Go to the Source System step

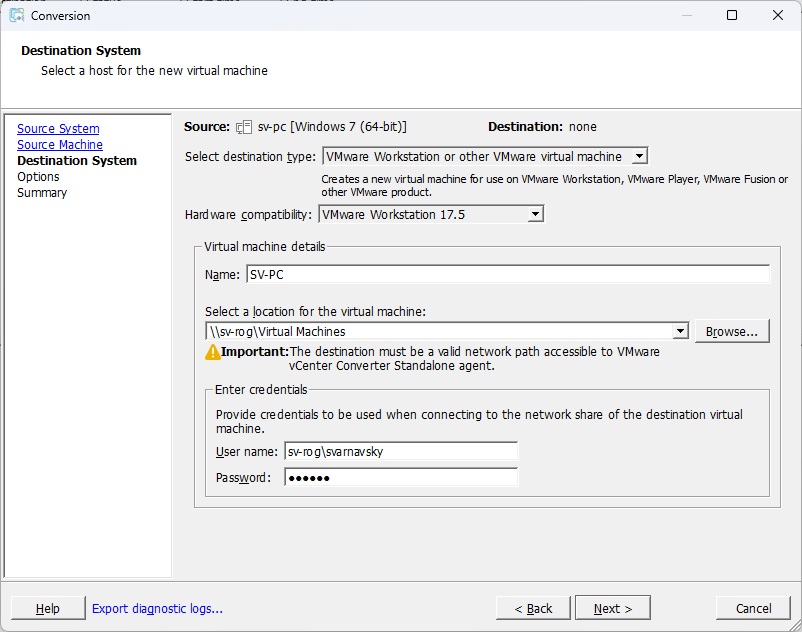tap(58, 129)
